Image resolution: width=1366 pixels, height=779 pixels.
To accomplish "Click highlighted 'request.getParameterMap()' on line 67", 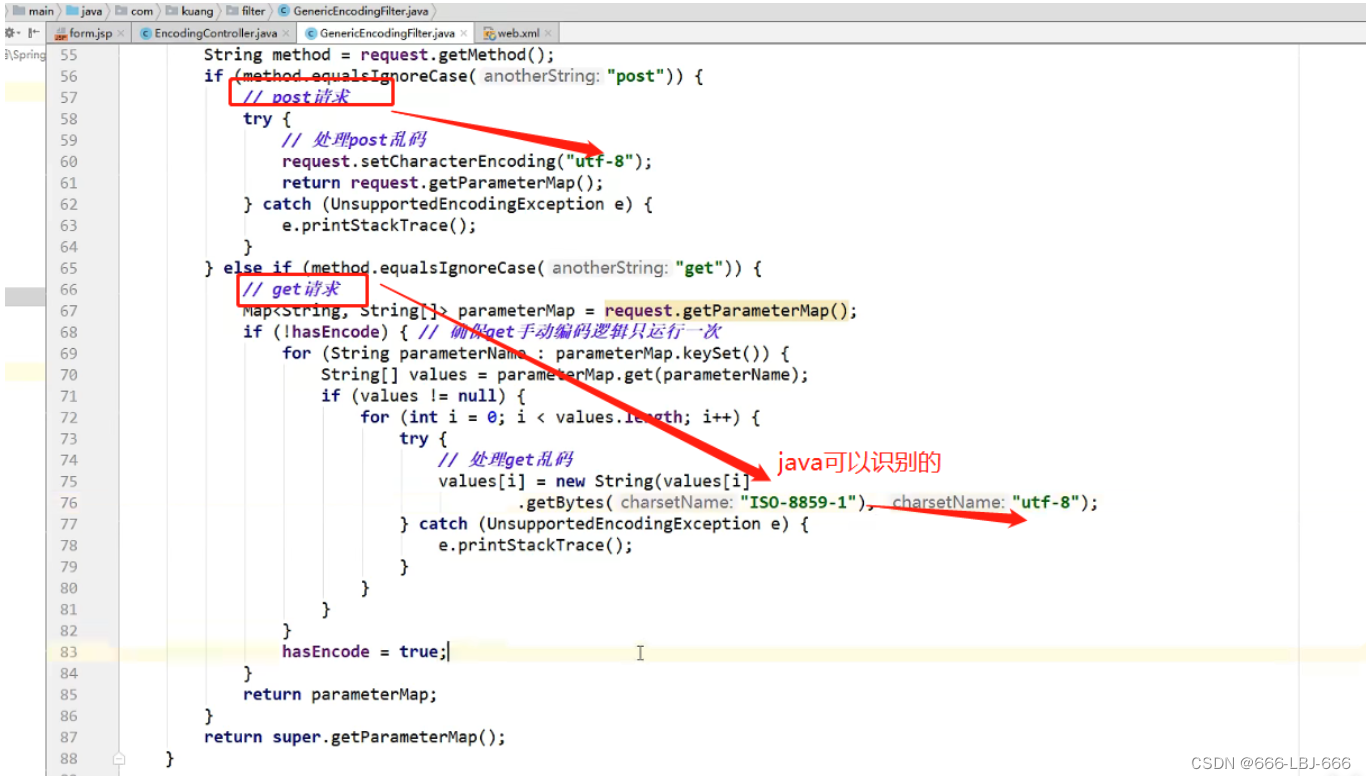I will click(726, 310).
